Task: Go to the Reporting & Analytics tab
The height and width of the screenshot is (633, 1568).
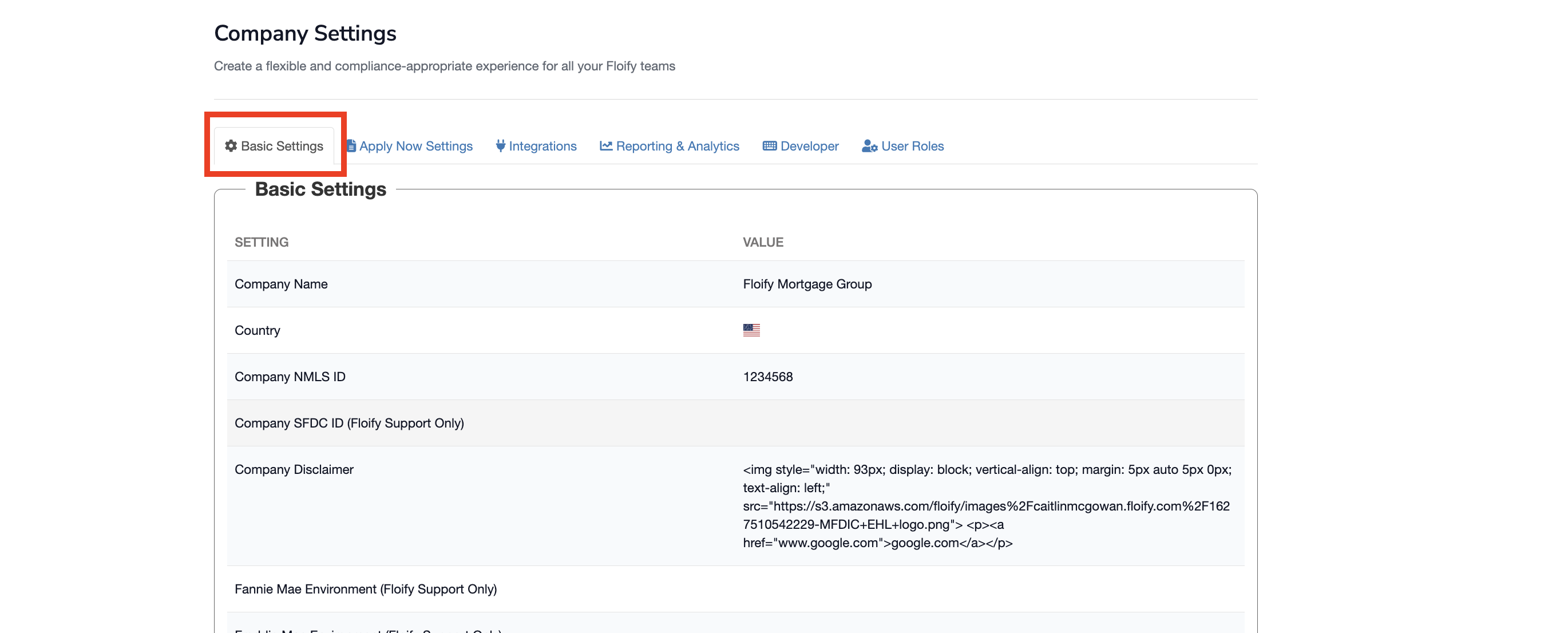Action: pos(678,146)
